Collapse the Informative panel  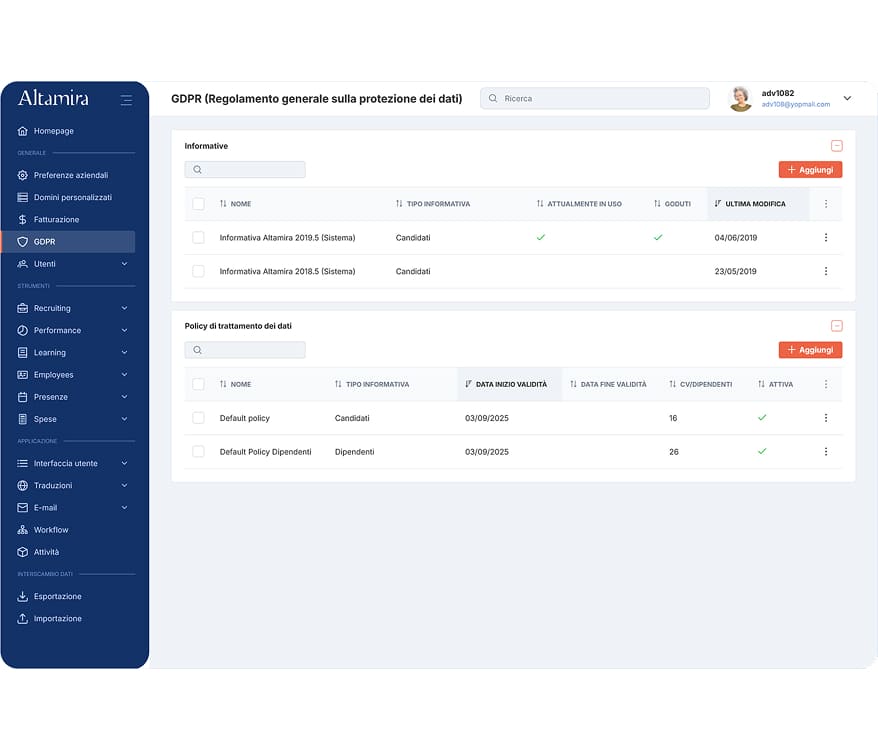[836, 146]
